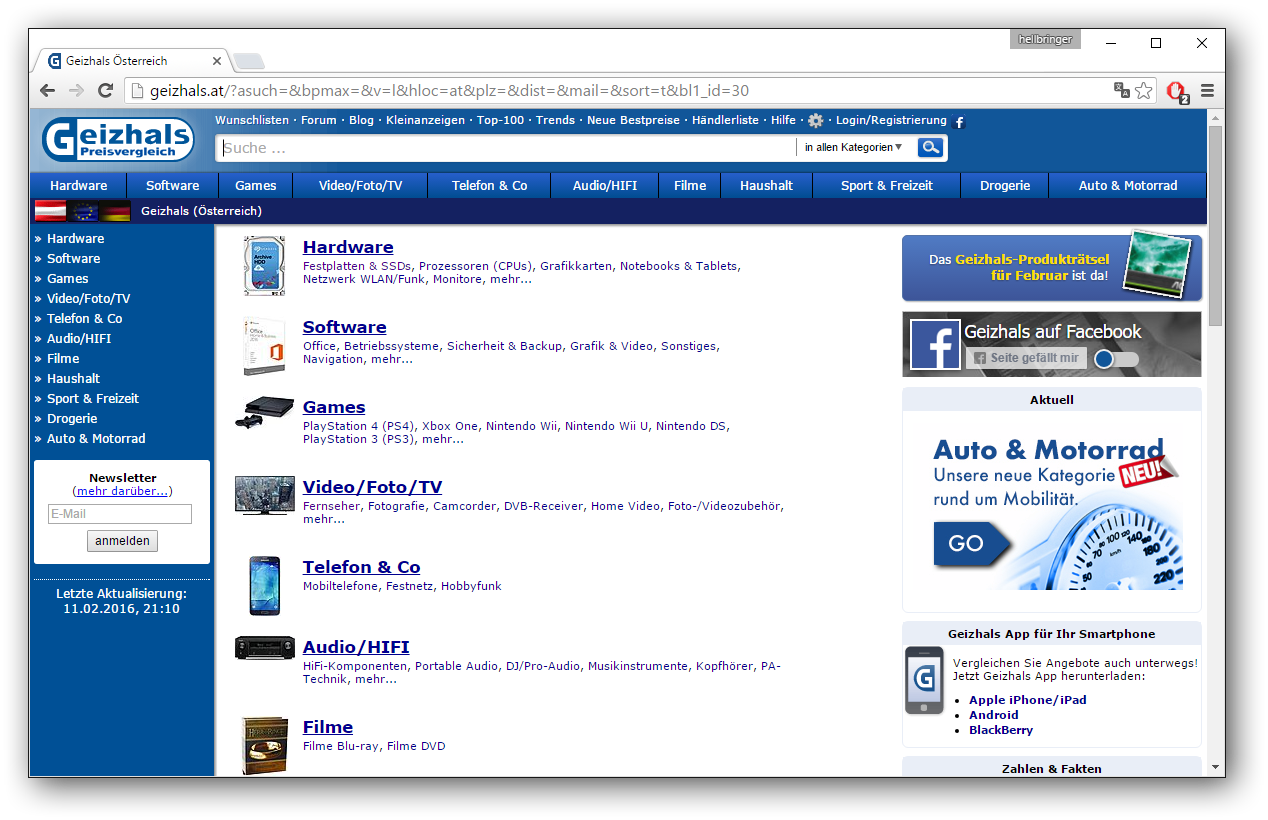This screenshot has height=820, width=1268.
Task: Open the Chrome hamburger menu
Action: coord(1207,91)
